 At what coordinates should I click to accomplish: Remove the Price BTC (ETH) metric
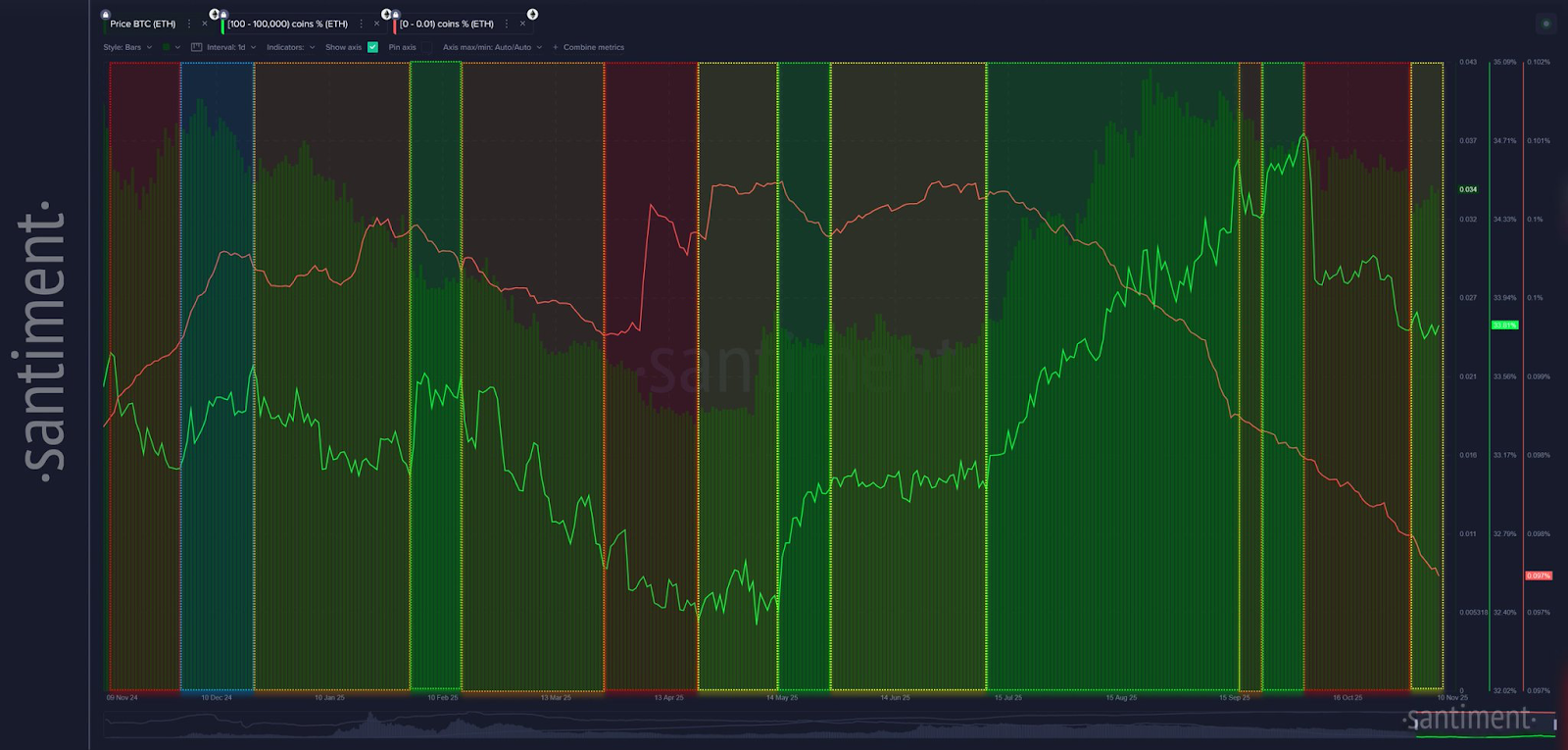tap(204, 24)
